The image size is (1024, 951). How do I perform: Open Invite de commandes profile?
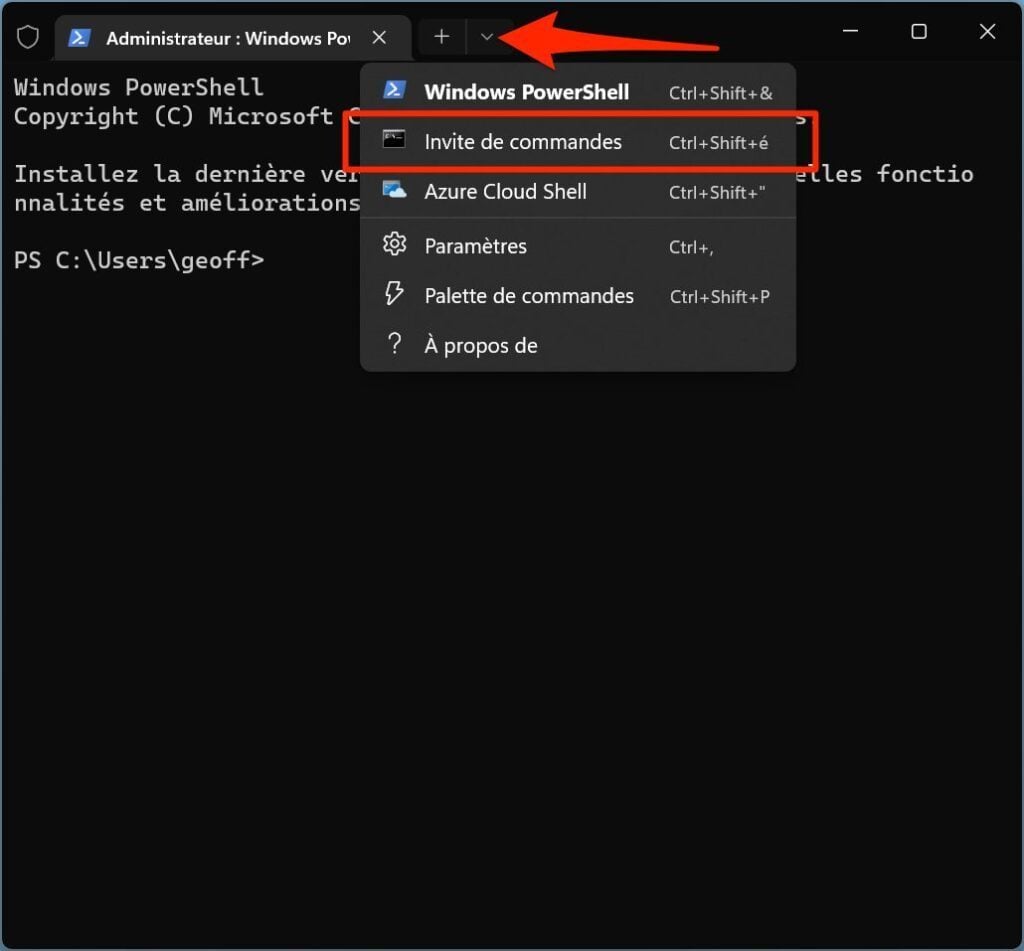tap(578, 142)
